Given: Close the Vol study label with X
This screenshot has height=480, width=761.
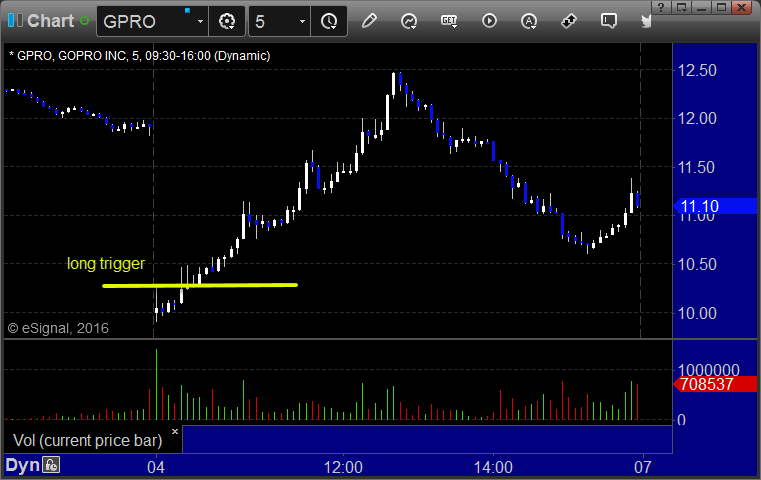Looking at the screenshot, I should click(175, 431).
